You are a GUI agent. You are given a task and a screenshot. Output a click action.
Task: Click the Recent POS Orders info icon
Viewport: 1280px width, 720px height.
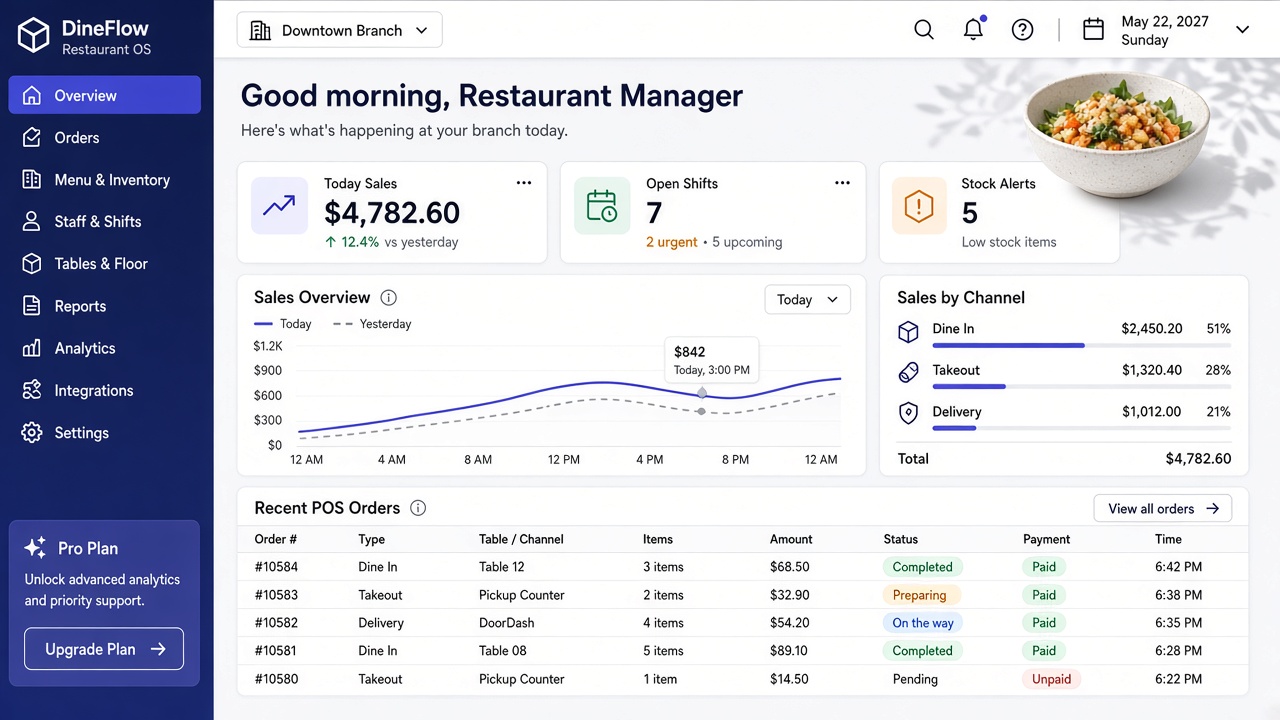tap(418, 508)
